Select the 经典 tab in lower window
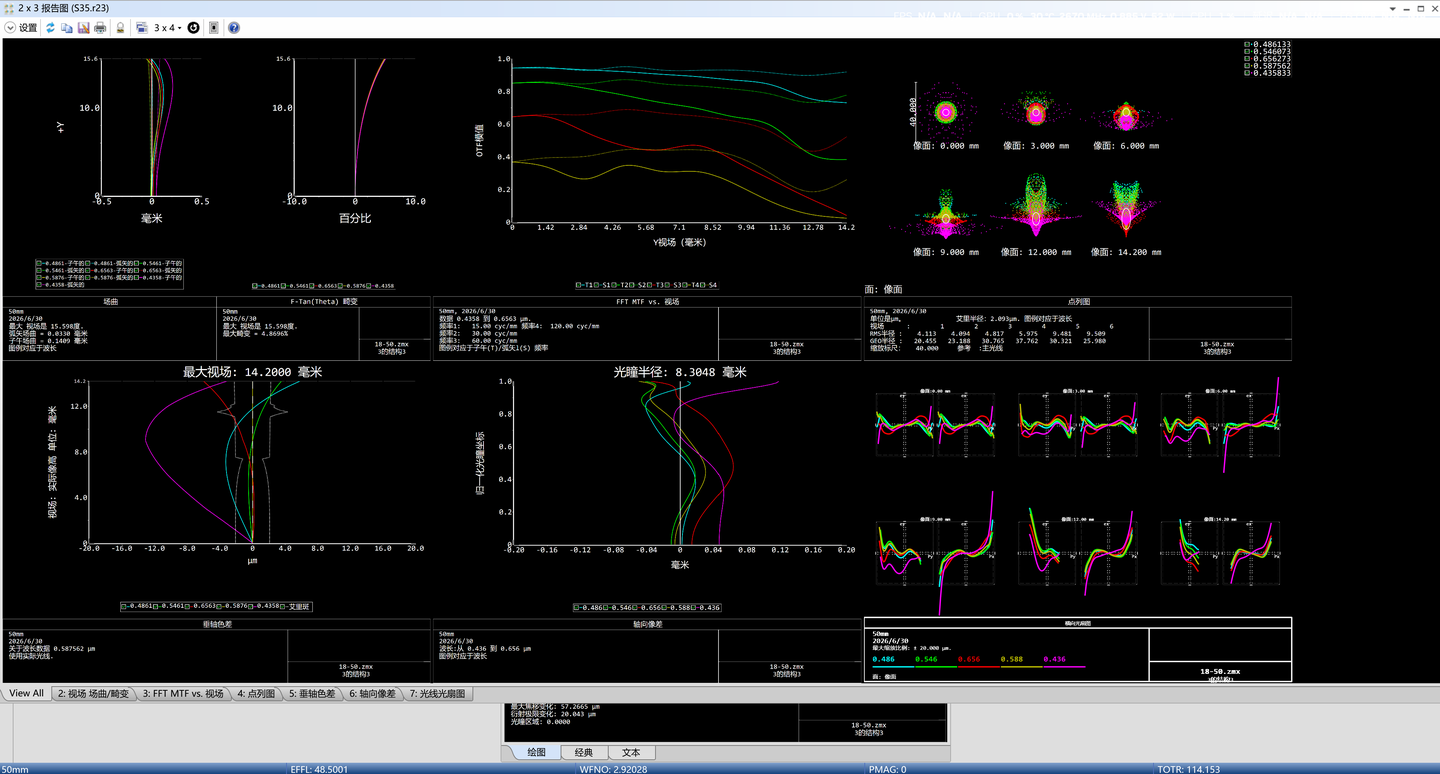 click(584, 752)
